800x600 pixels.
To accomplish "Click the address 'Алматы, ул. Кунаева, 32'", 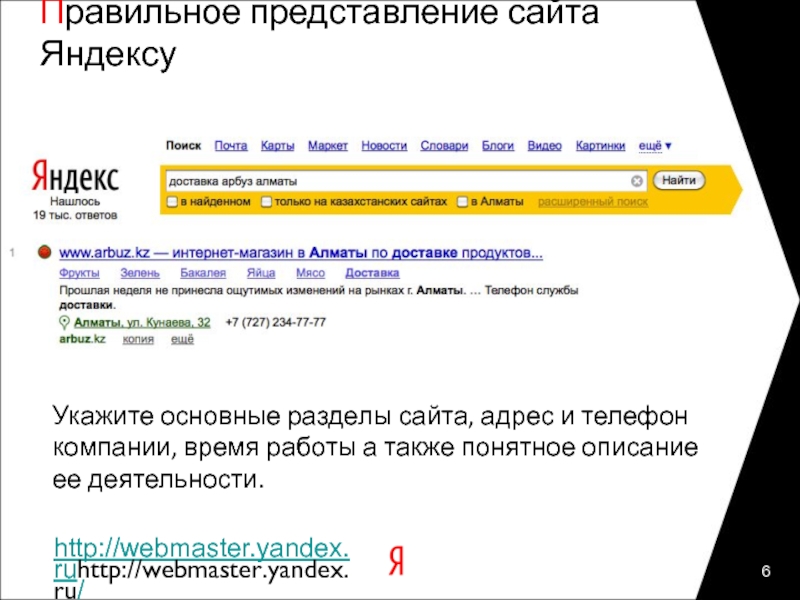I will click(142, 322).
